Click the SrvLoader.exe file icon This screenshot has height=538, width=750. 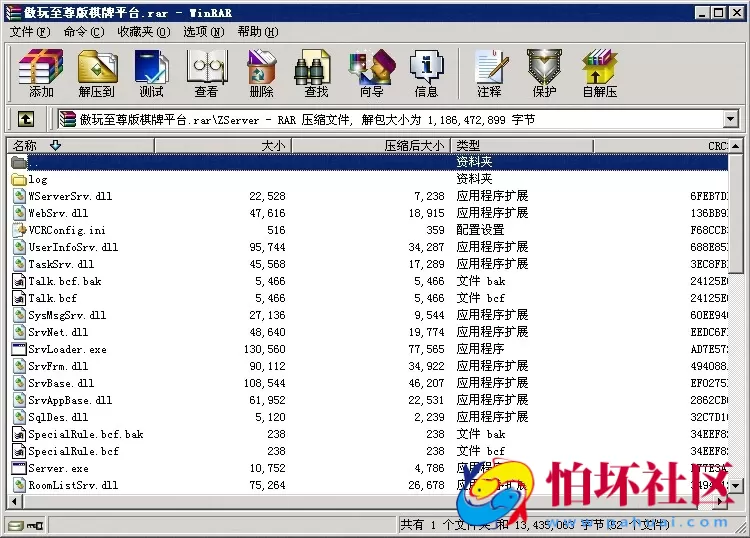coord(19,349)
